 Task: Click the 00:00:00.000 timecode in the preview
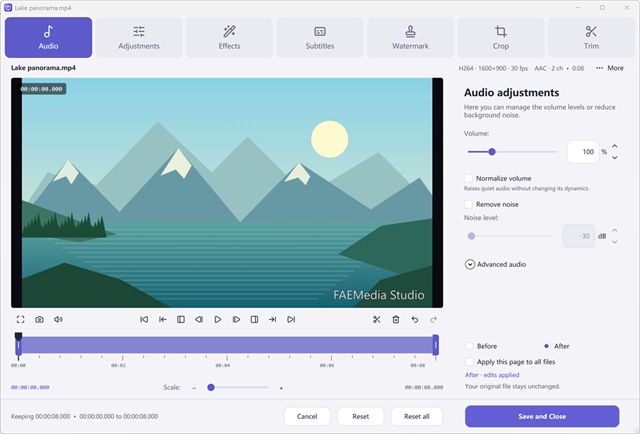41,89
